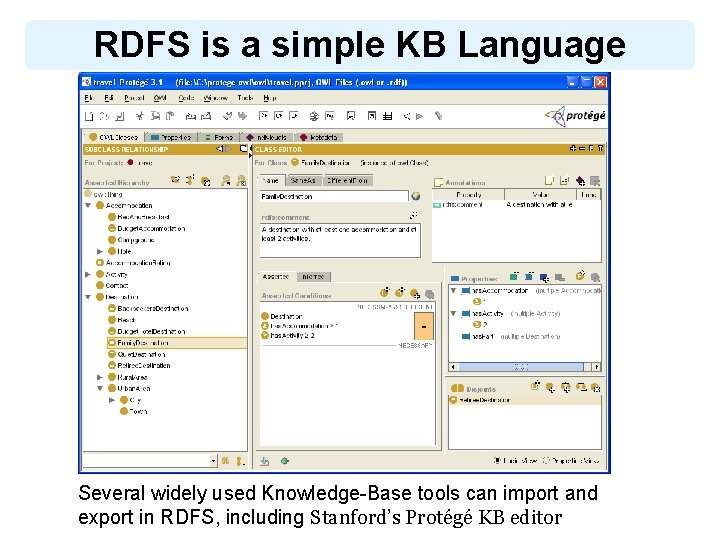The width and height of the screenshot is (720, 540).
Task: Select the Inferred conditions tab
Action: tap(314, 276)
